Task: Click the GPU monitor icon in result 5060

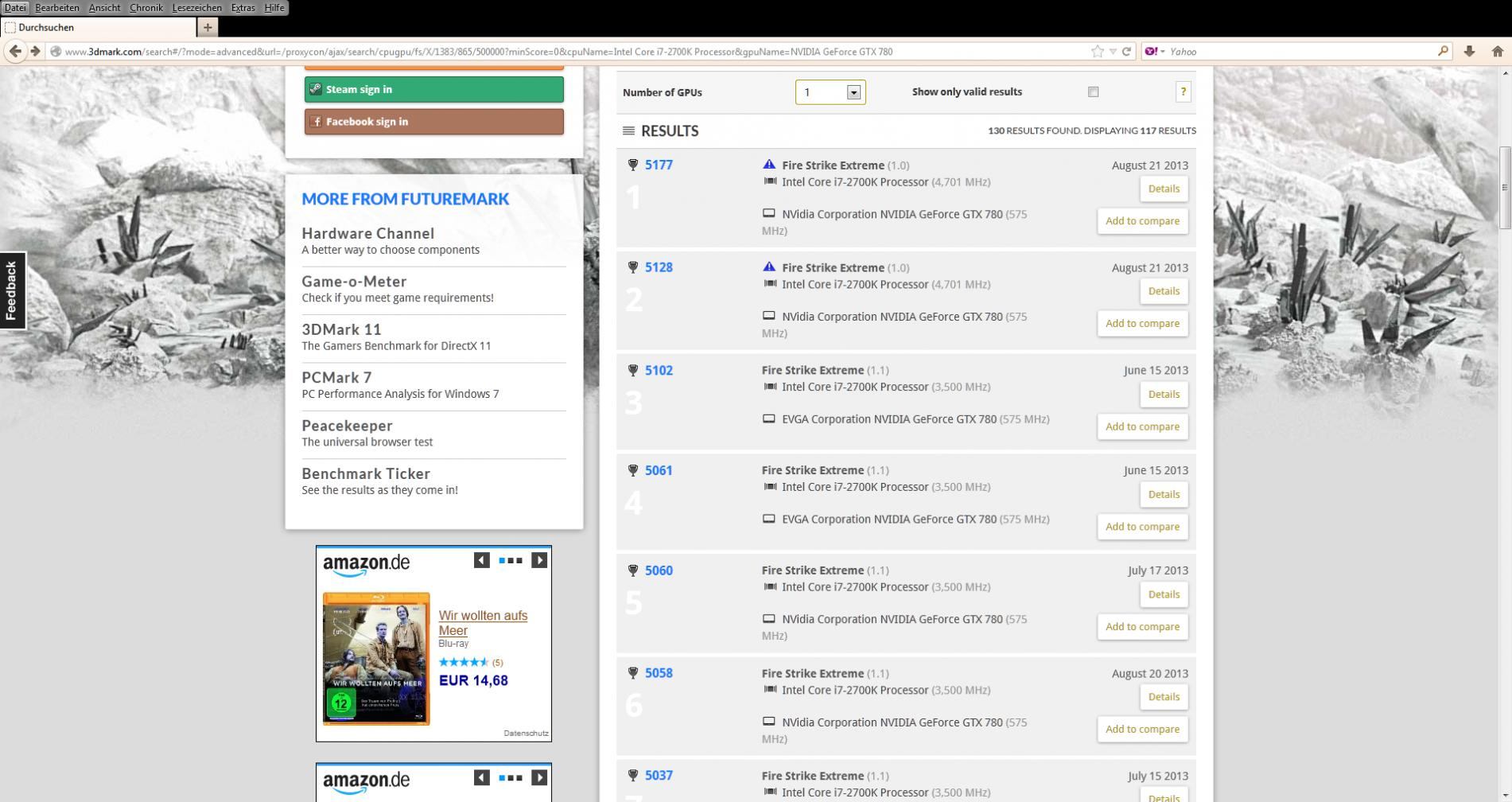Action: 769,618
